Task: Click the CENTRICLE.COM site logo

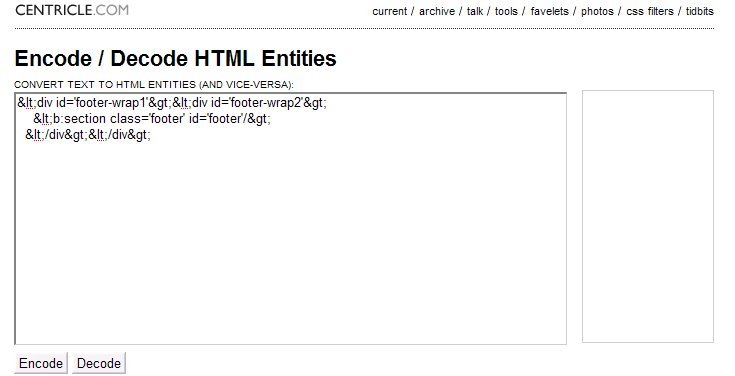Action: point(72,10)
